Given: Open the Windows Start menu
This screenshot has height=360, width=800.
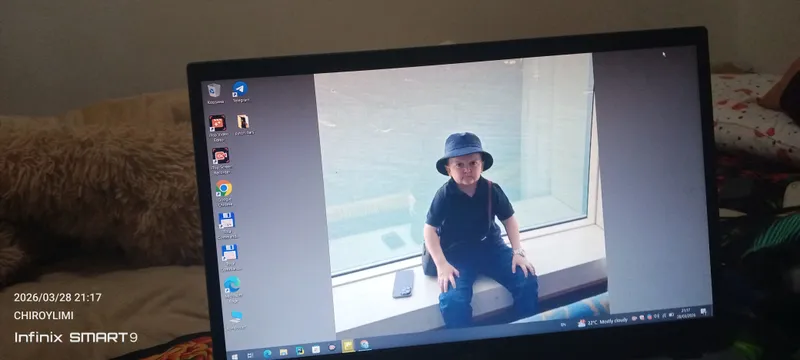Looking at the screenshot, I should coord(235,357).
